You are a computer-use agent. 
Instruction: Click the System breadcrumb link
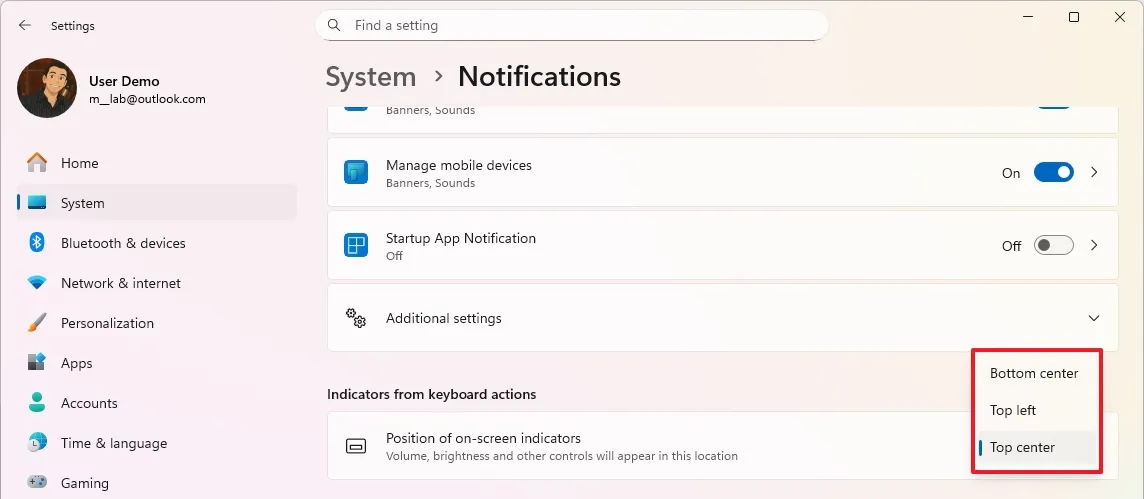click(371, 77)
